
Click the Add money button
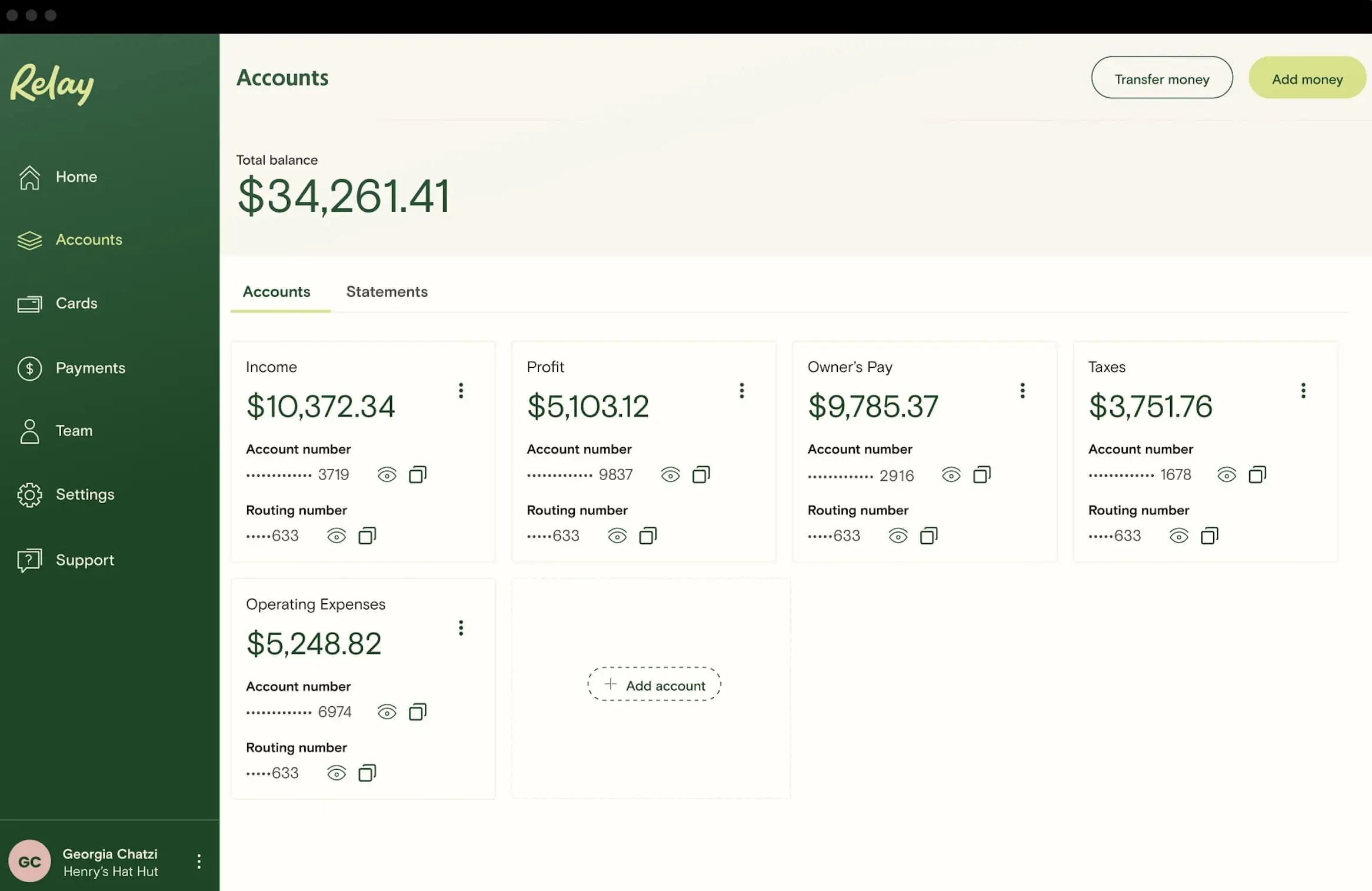(x=1307, y=77)
